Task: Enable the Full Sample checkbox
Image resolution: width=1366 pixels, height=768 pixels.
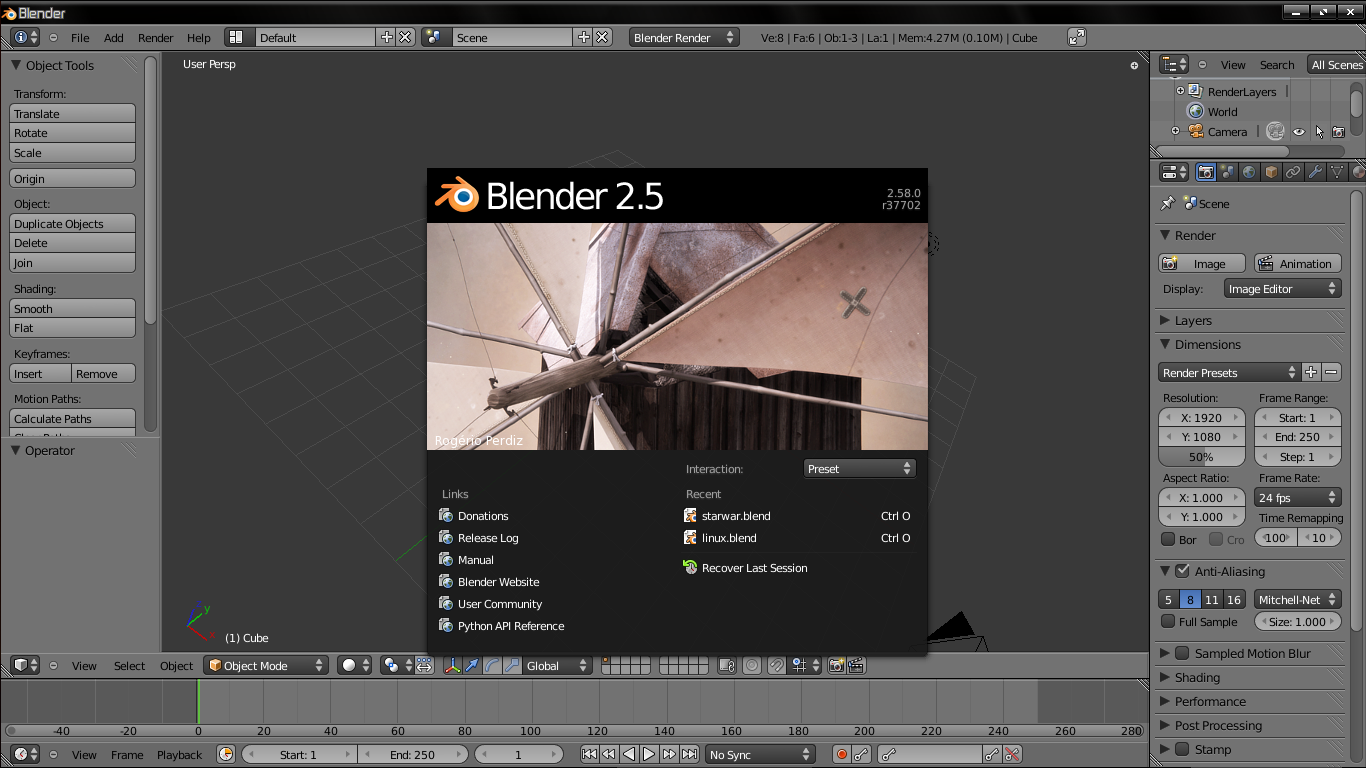Action: [x=1168, y=621]
